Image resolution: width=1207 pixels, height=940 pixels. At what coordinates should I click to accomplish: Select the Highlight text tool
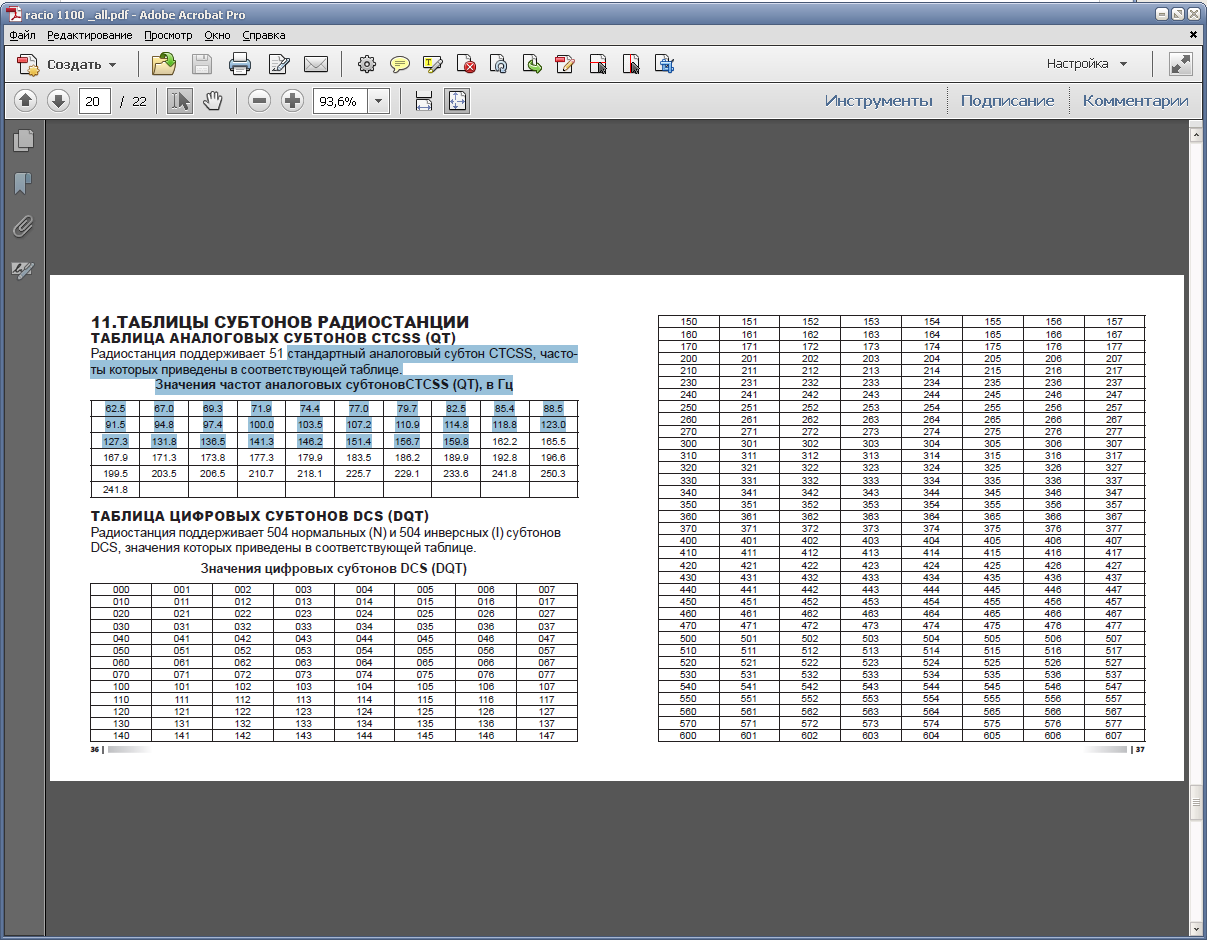click(x=433, y=65)
